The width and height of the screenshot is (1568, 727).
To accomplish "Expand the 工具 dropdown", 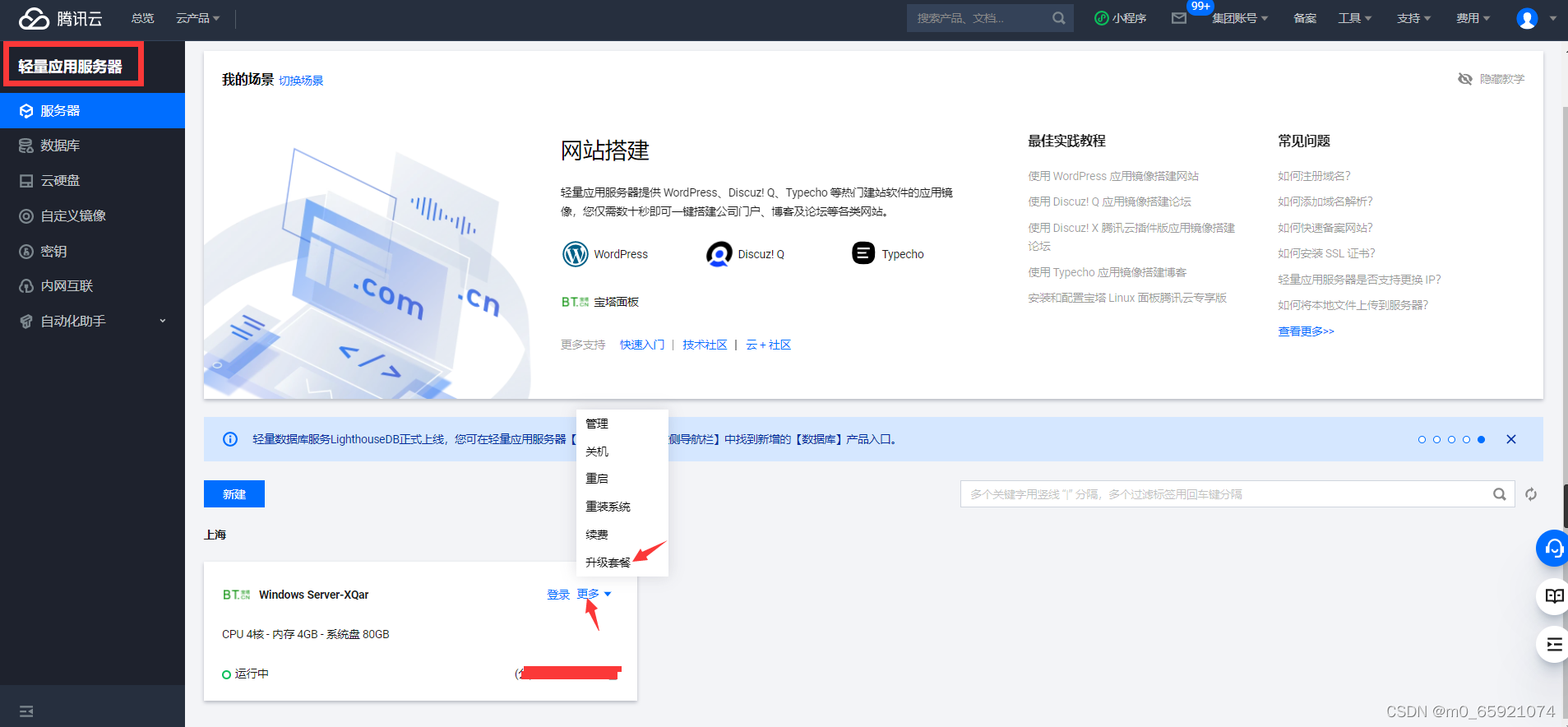I will click(1355, 18).
